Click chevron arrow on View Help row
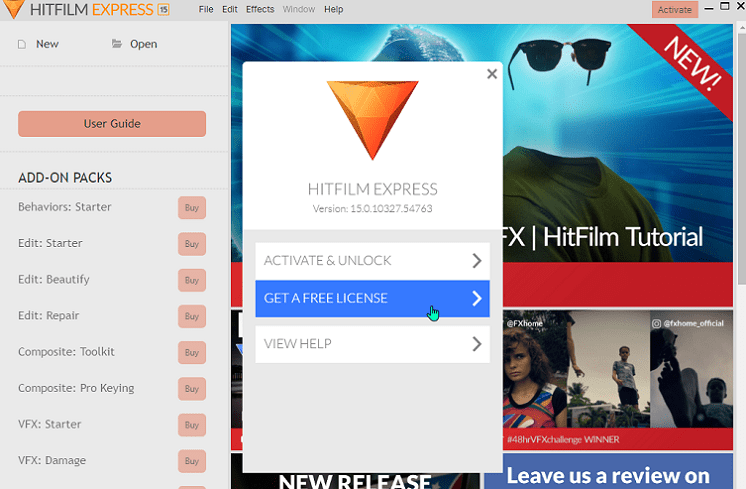Screen dimensions: 746x489 click(x=477, y=344)
